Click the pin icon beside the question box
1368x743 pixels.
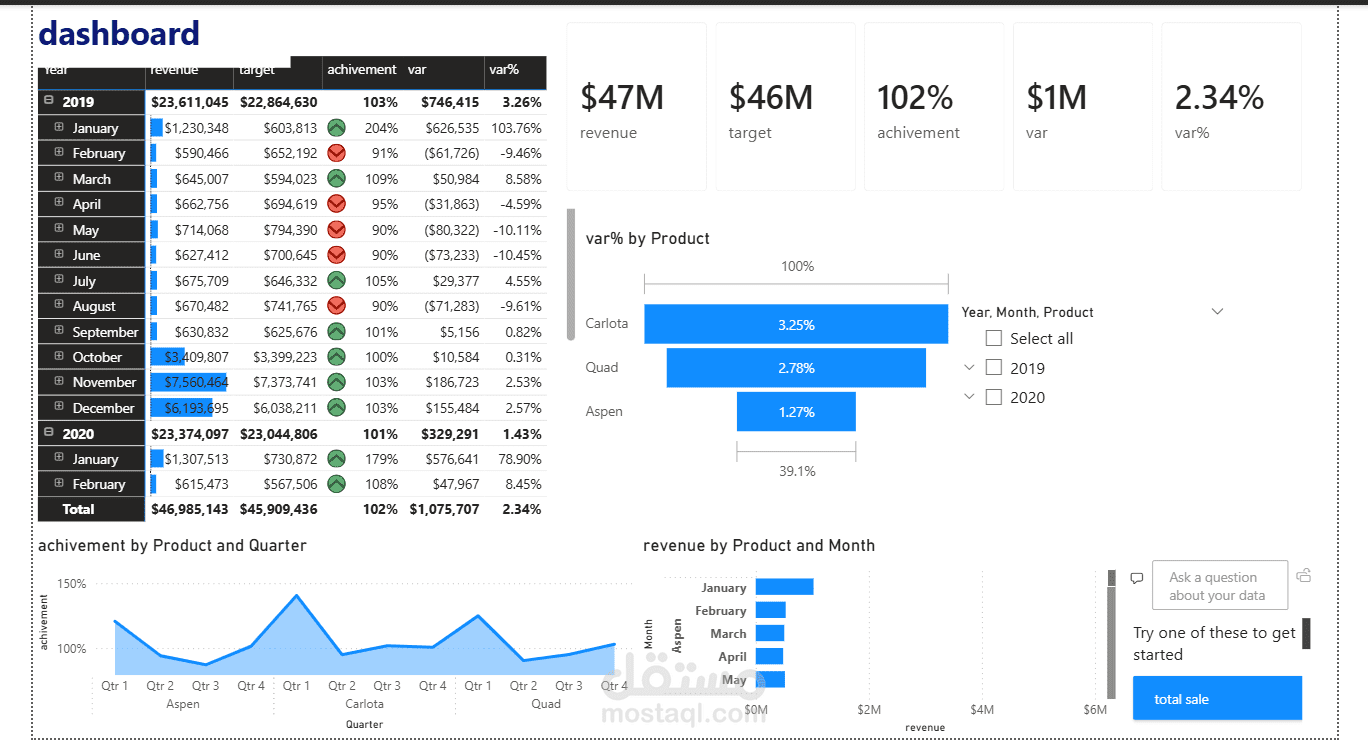pyautogui.click(x=1303, y=575)
